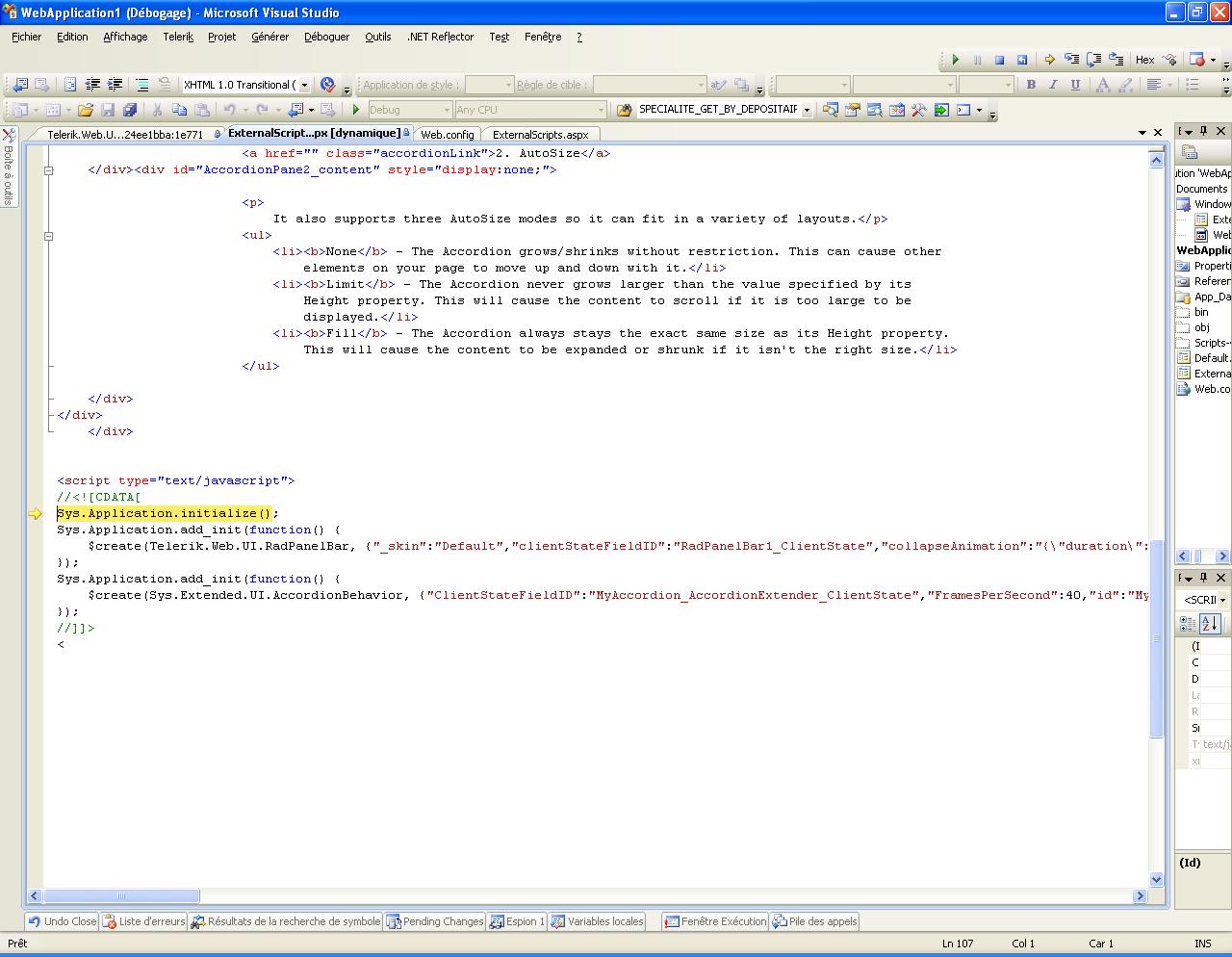Image resolution: width=1232 pixels, height=957 pixels.
Task: Select the bin folder in Solution Explorer
Action: point(1193,312)
